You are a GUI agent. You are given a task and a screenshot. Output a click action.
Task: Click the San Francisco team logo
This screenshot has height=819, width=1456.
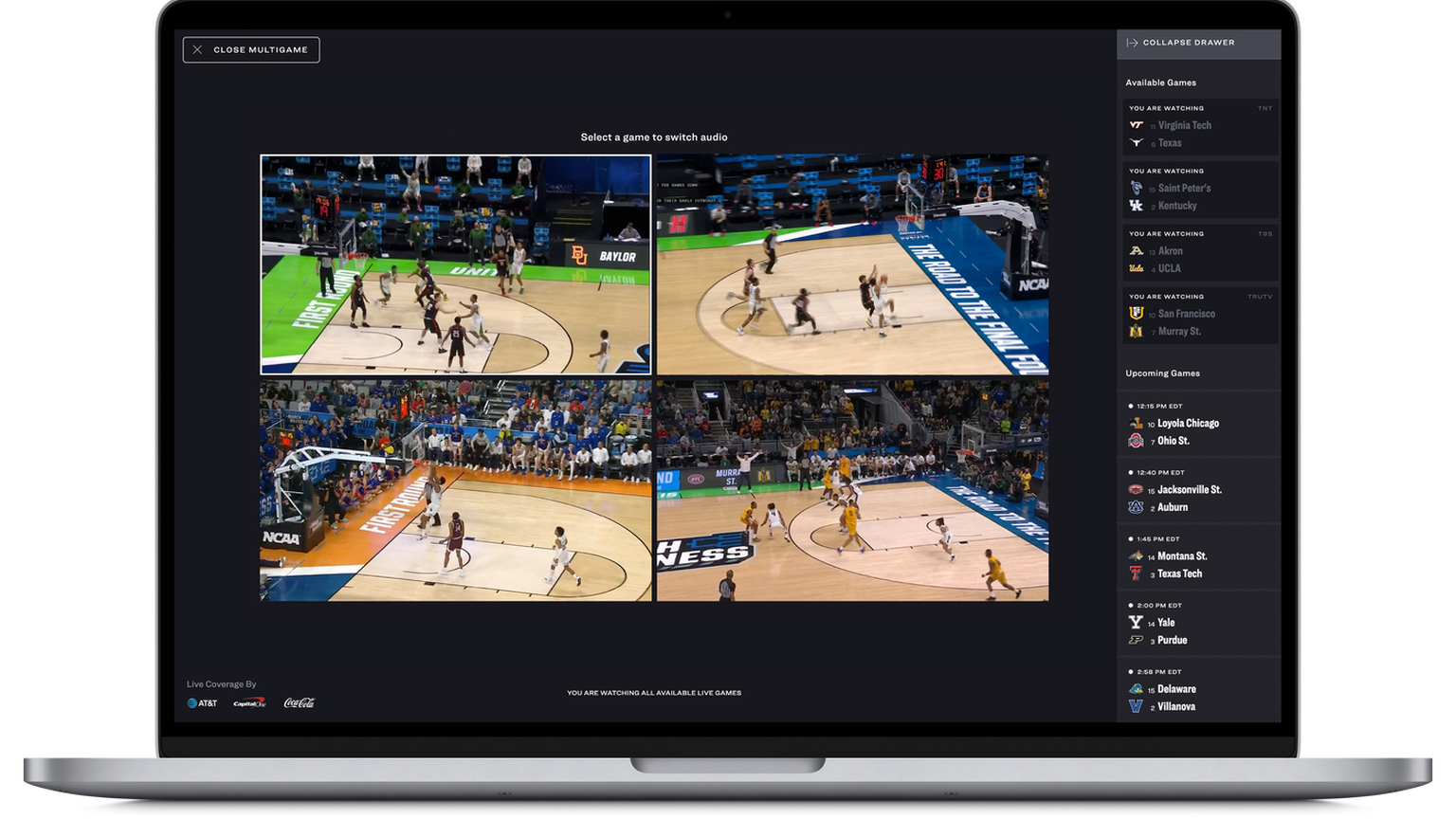pyautogui.click(x=1136, y=314)
